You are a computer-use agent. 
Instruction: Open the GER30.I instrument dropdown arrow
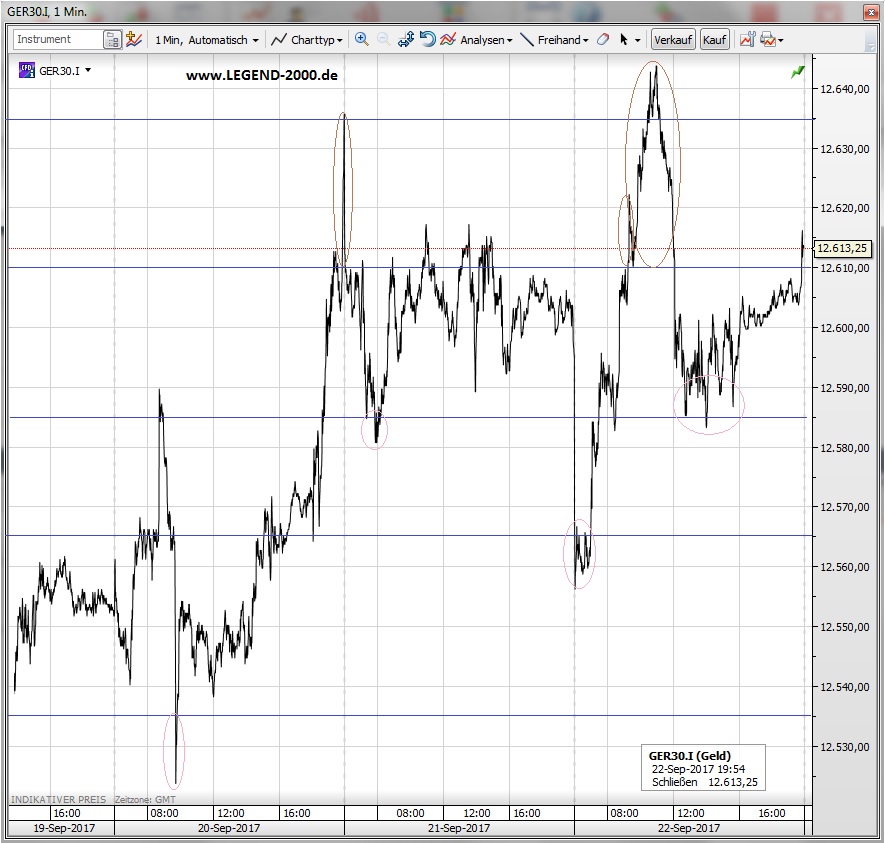tap(88, 71)
